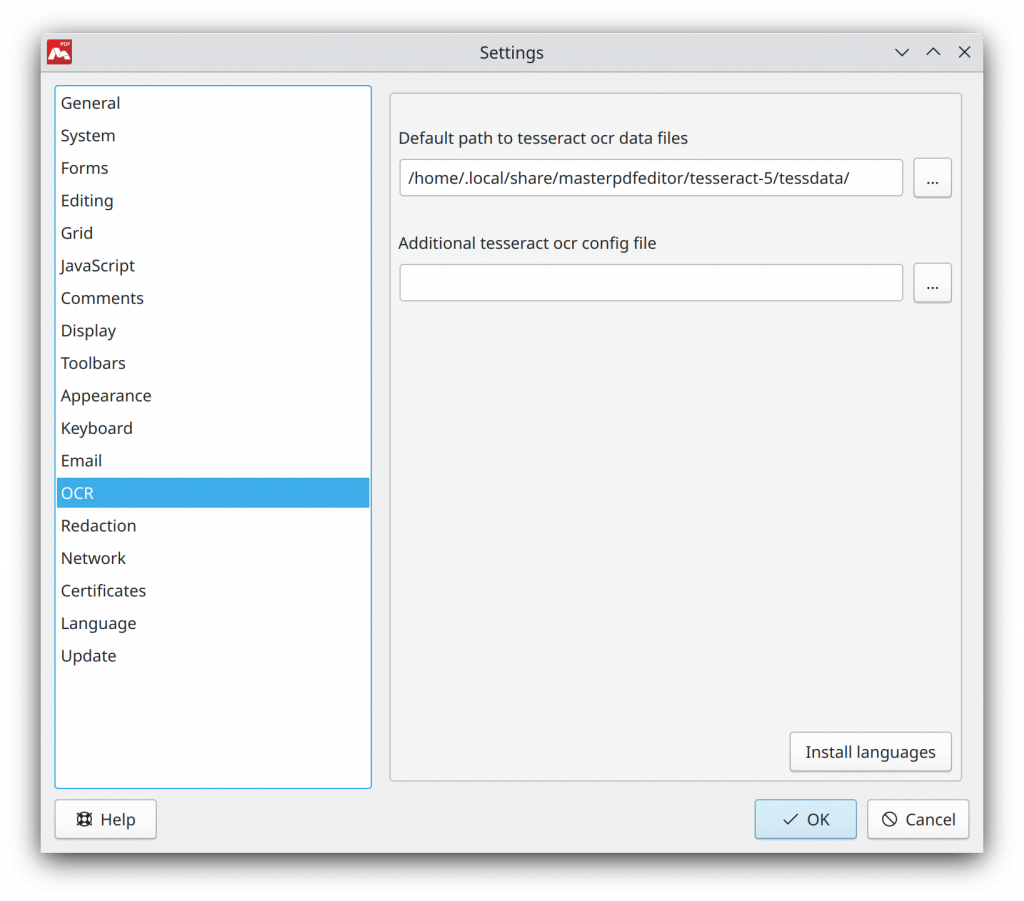The height and width of the screenshot is (901, 1024).
Task: Select JavaScript in the settings list
Action: click(x=97, y=266)
